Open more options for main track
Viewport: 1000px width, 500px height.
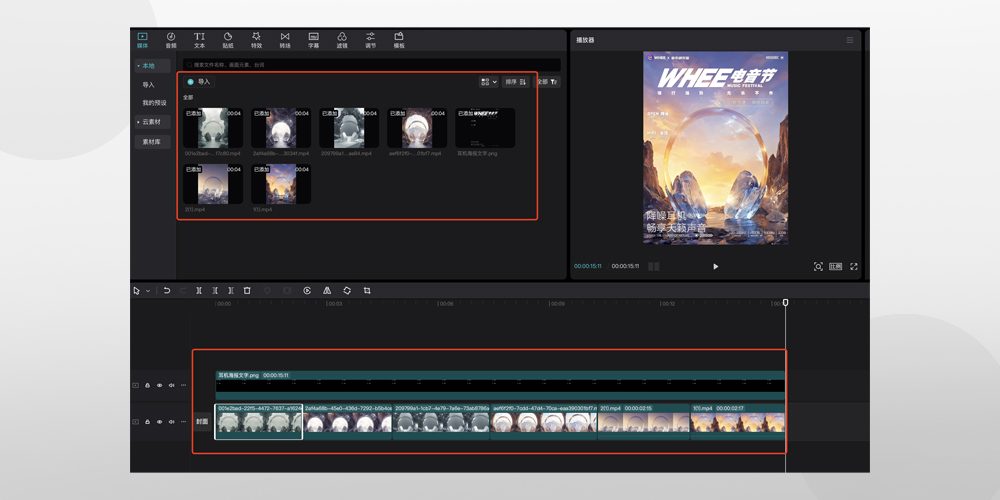pyautogui.click(x=184, y=422)
